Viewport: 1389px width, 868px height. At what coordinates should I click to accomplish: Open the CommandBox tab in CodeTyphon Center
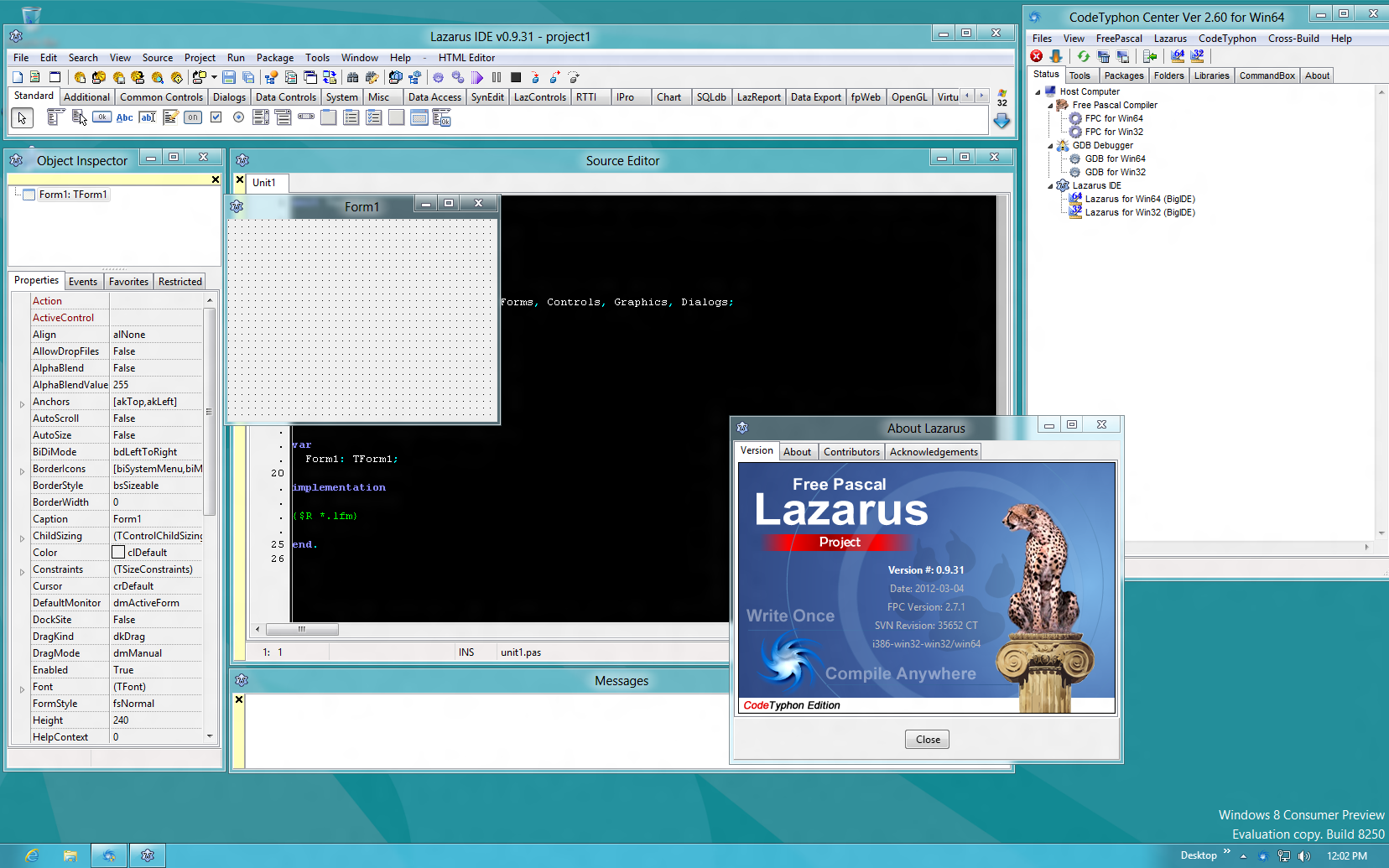pos(1267,75)
